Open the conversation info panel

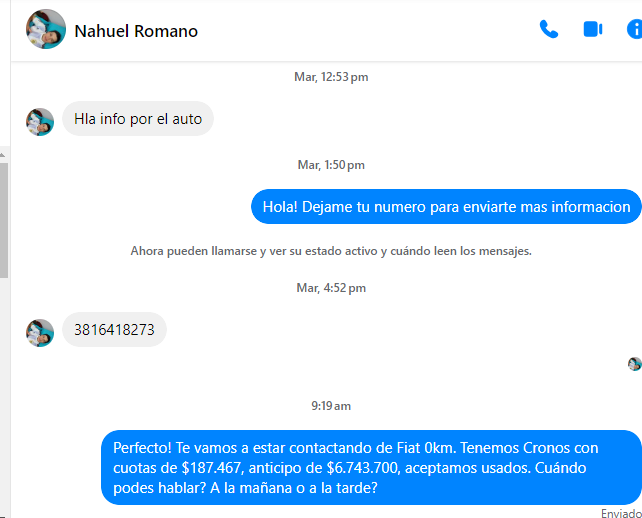click(x=635, y=29)
